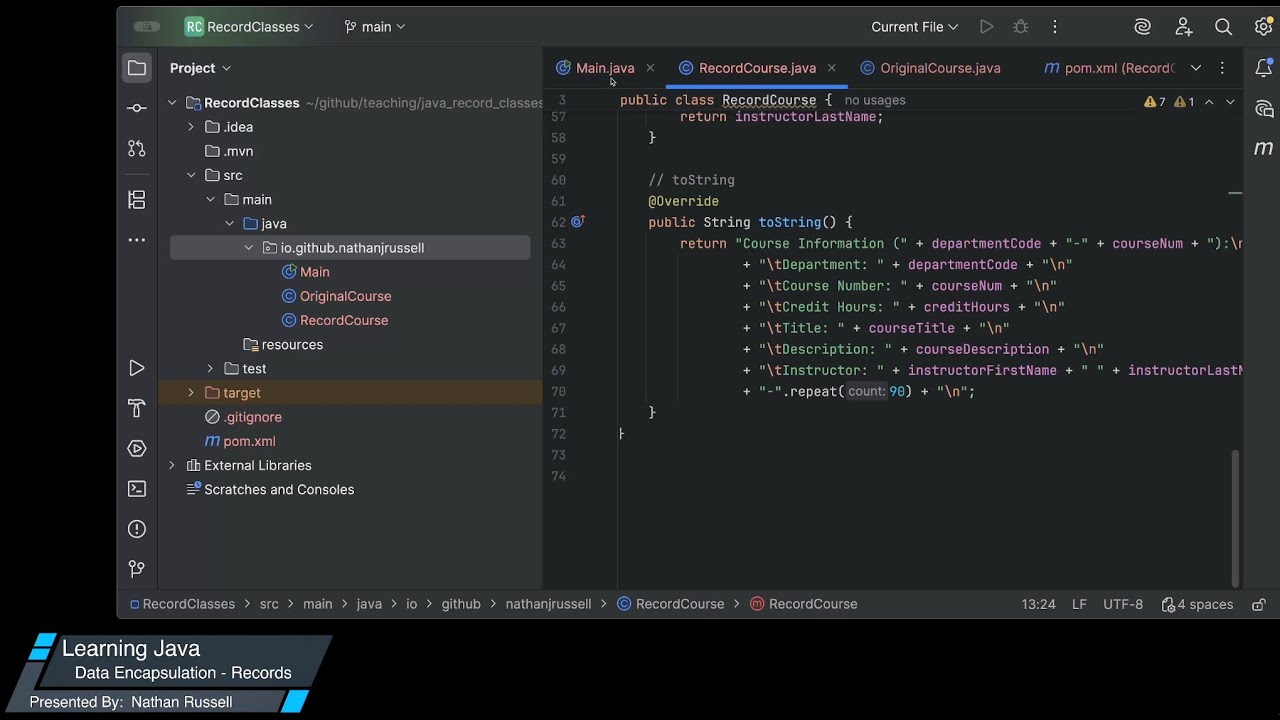Open the Maven tool window in right sidebar

click(1264, 148)
